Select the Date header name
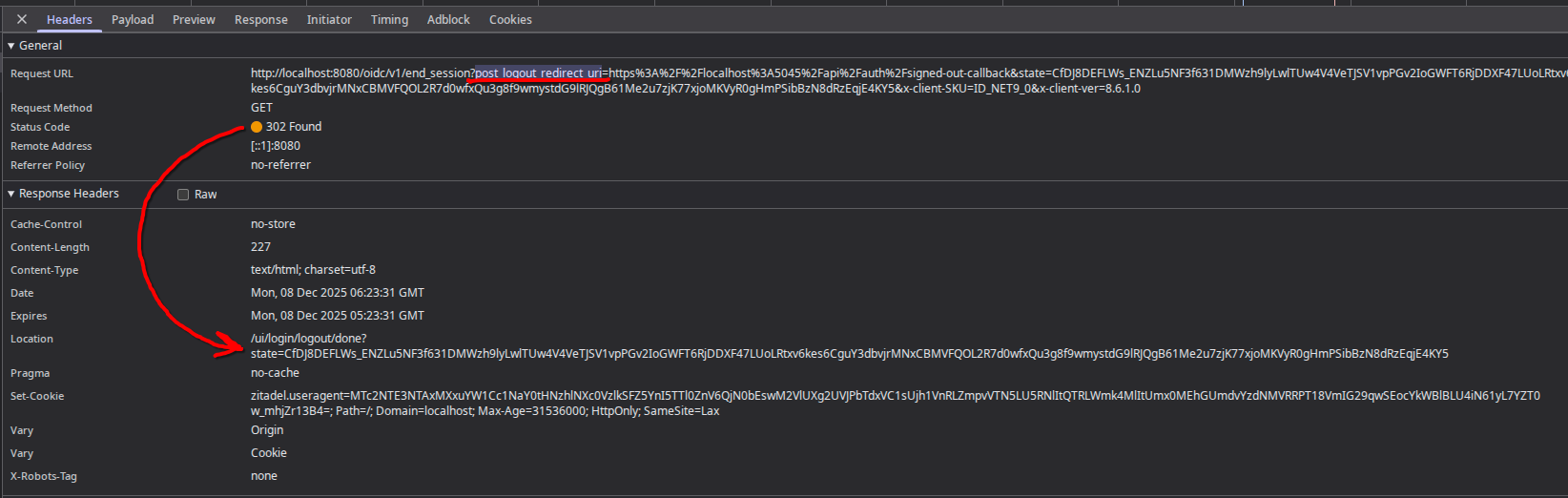This screenshot has height=498, width=1568. point(22,293)
